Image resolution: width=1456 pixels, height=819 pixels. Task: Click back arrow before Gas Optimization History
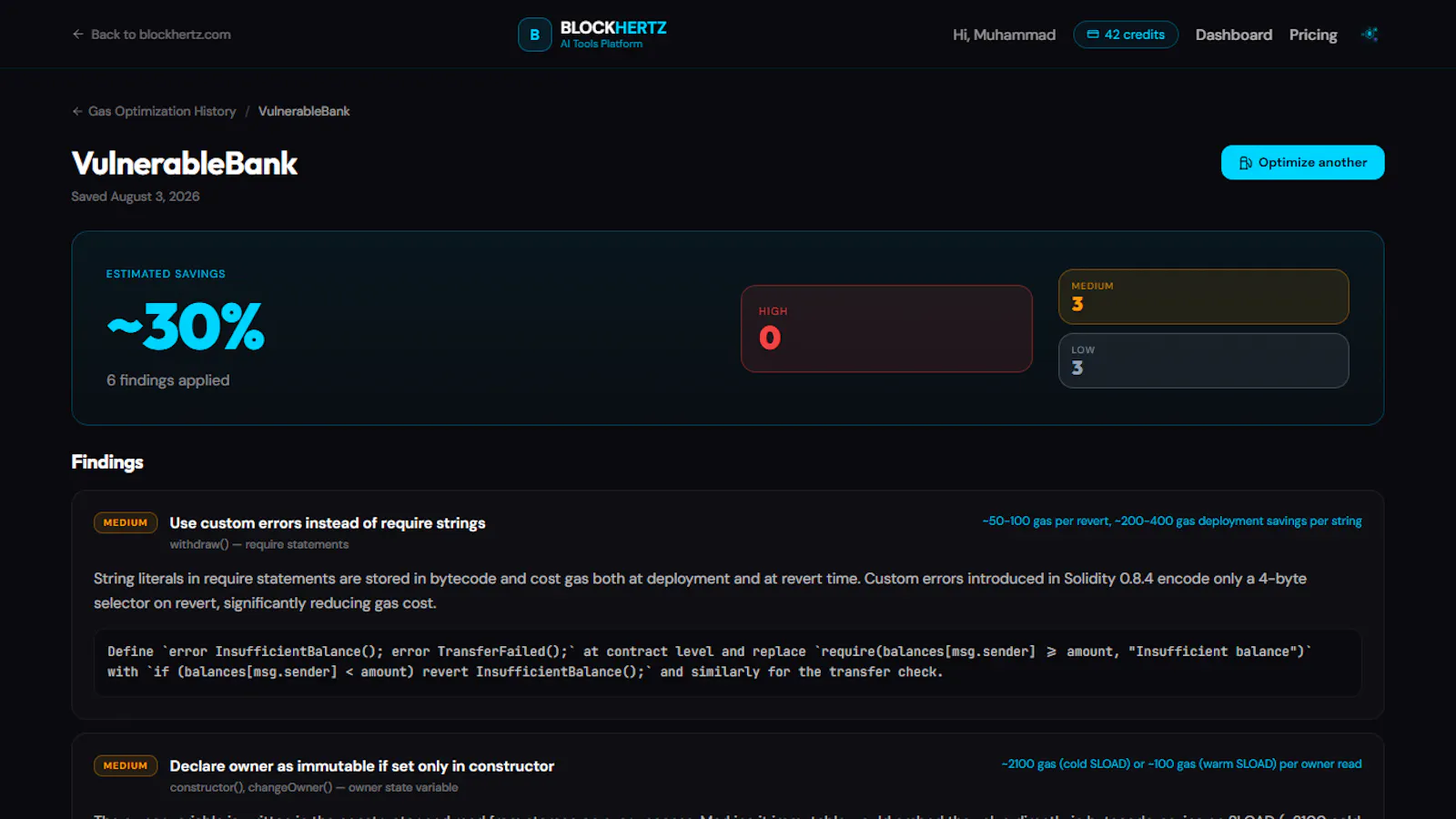click(77, 111)
